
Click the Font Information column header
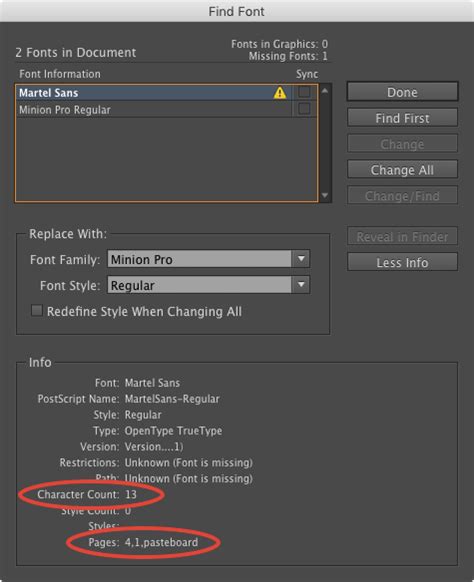[60, 74]
